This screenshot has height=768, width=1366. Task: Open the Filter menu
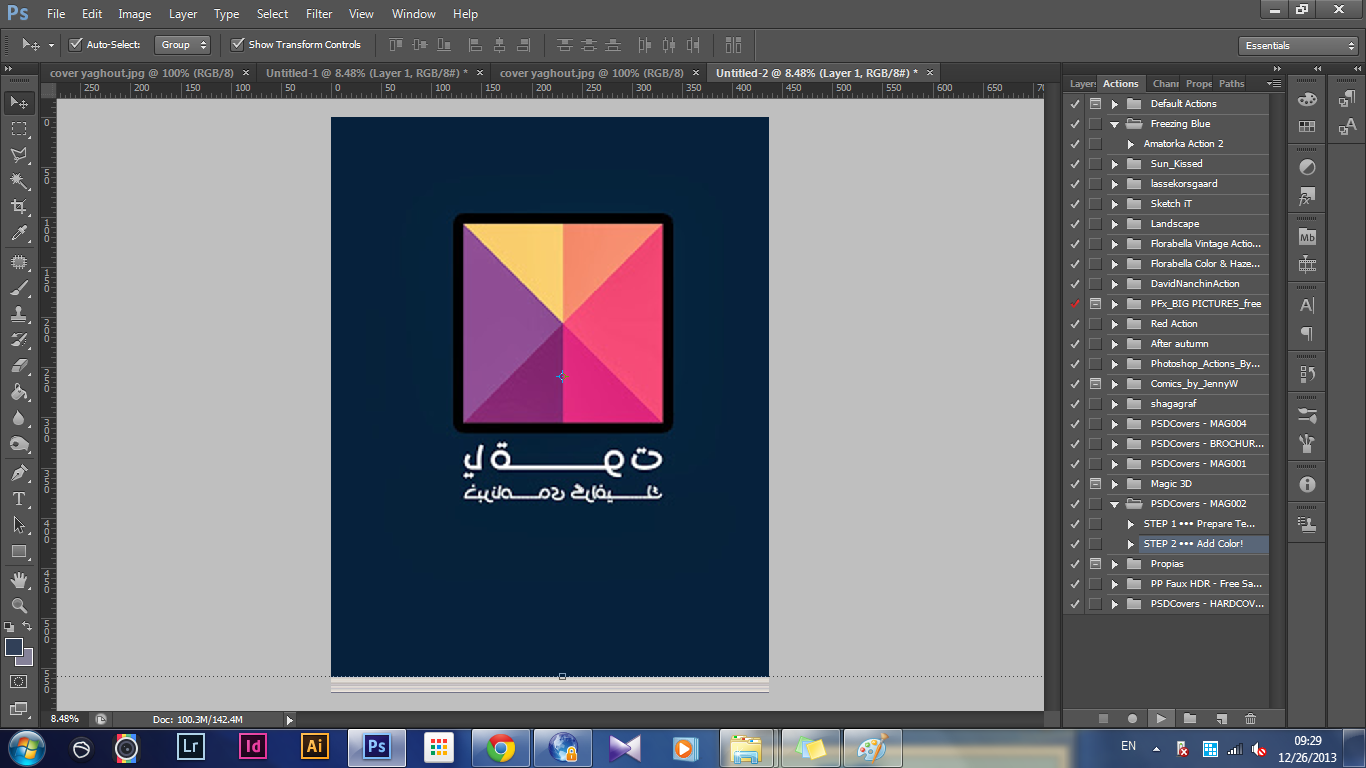319,14
